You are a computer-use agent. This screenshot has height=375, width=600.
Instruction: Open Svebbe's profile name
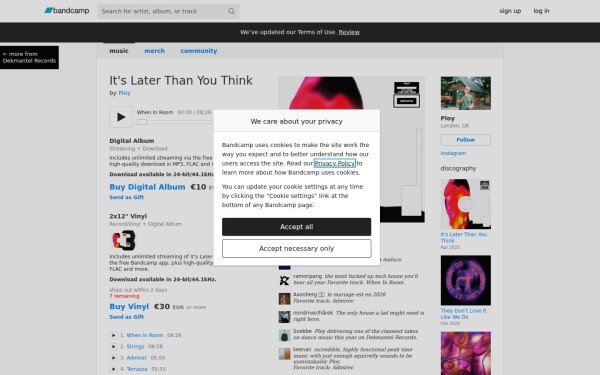302,331
